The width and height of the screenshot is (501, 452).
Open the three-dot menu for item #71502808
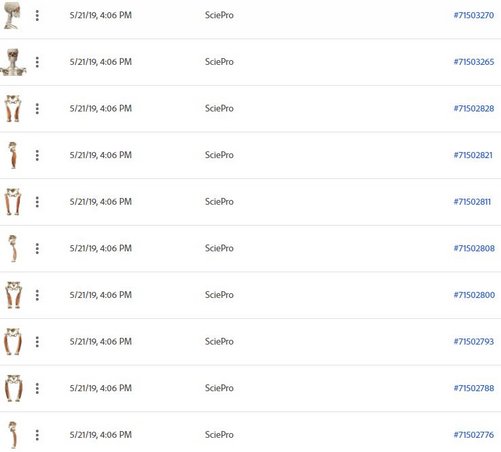tap(37, 249)
